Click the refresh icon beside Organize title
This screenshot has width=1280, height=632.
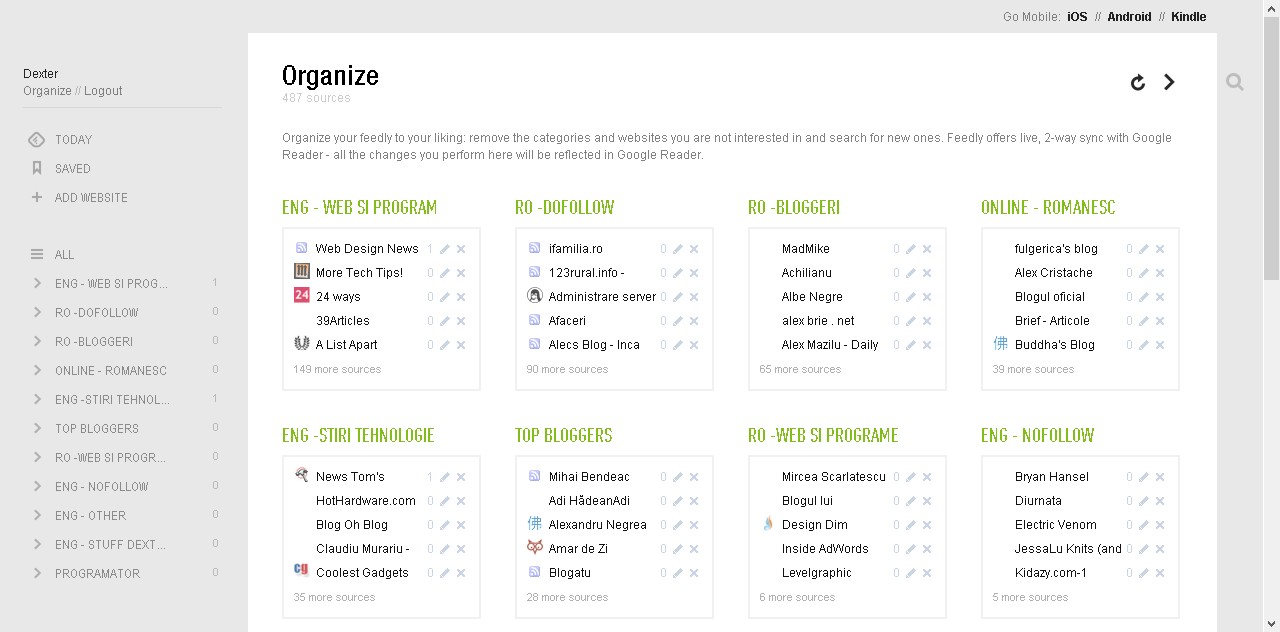[x=1138, y=82]
